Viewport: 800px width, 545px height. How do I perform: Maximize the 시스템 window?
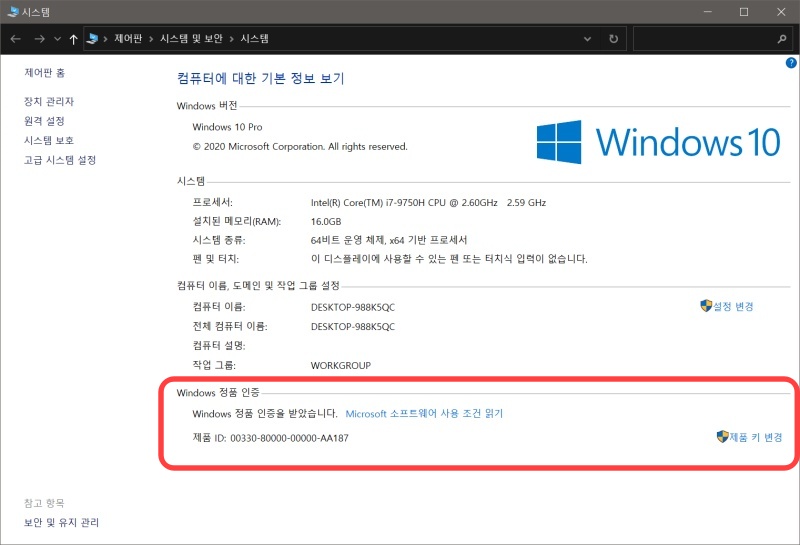click(744, 12)
